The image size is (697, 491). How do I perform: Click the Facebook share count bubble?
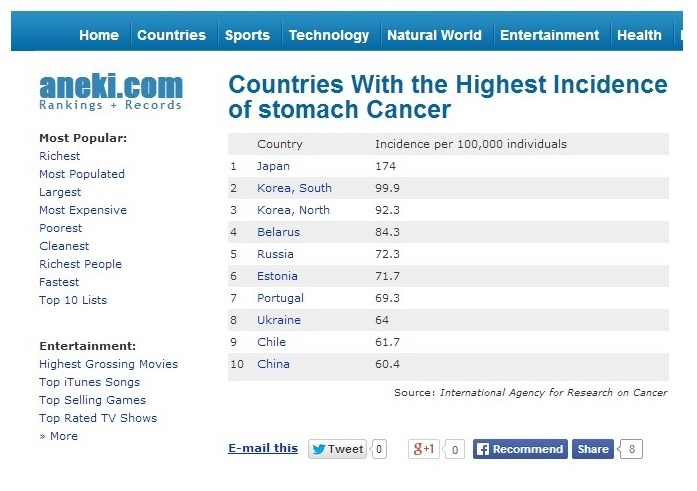pos(631,449)
